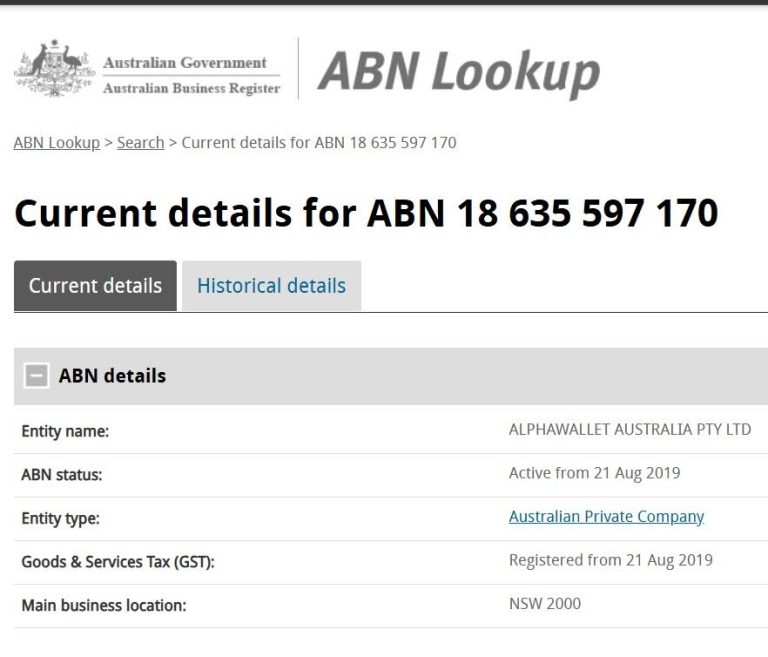Viewport: 768px width, 657px height.
Task: Switch to the Historical details tab
Action: [x=271, y=286]
